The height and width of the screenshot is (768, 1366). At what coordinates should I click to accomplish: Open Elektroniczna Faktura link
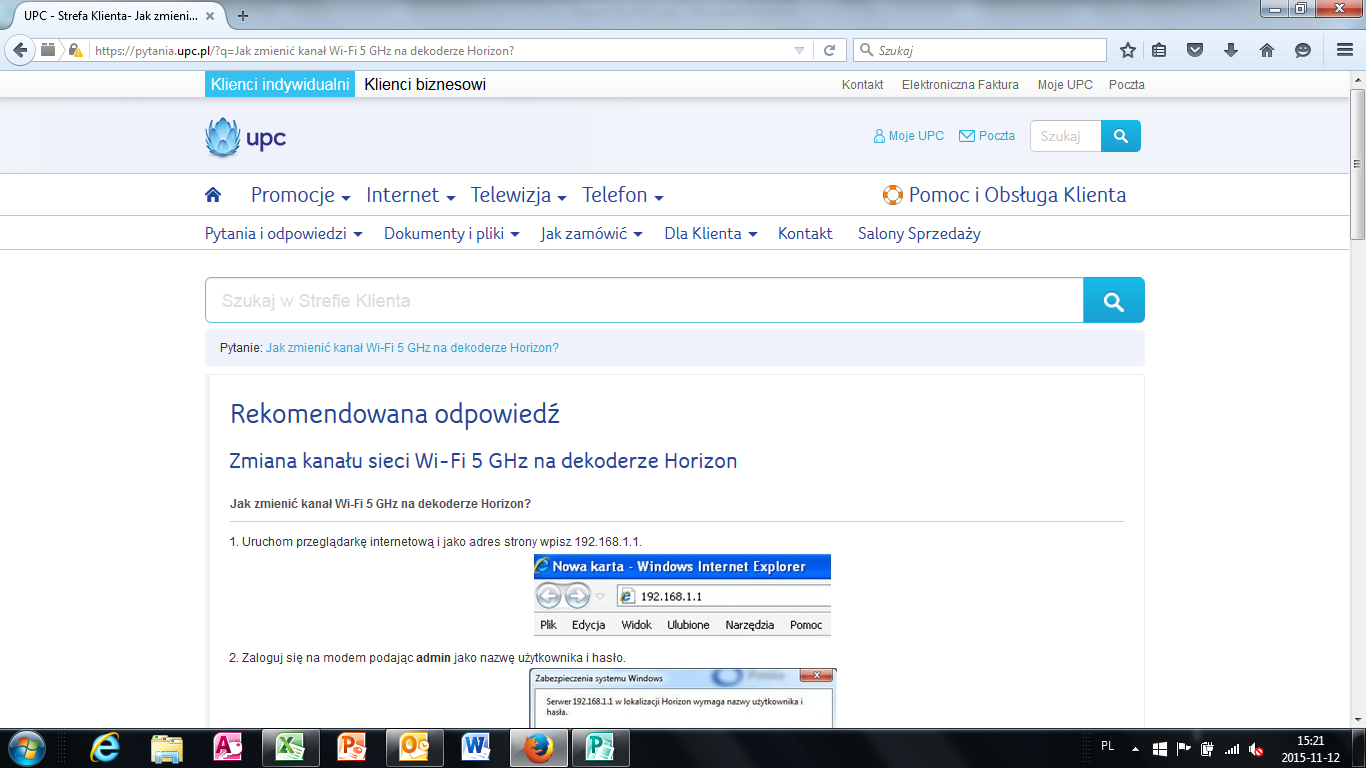(960, 85)
